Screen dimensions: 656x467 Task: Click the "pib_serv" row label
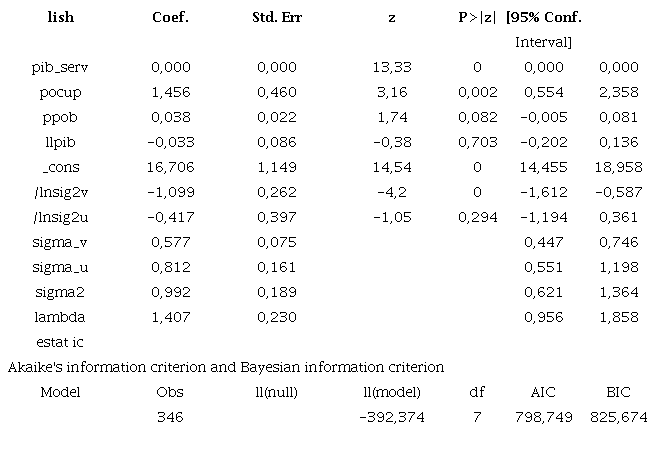pyautogui.click(x=59, y=68)
